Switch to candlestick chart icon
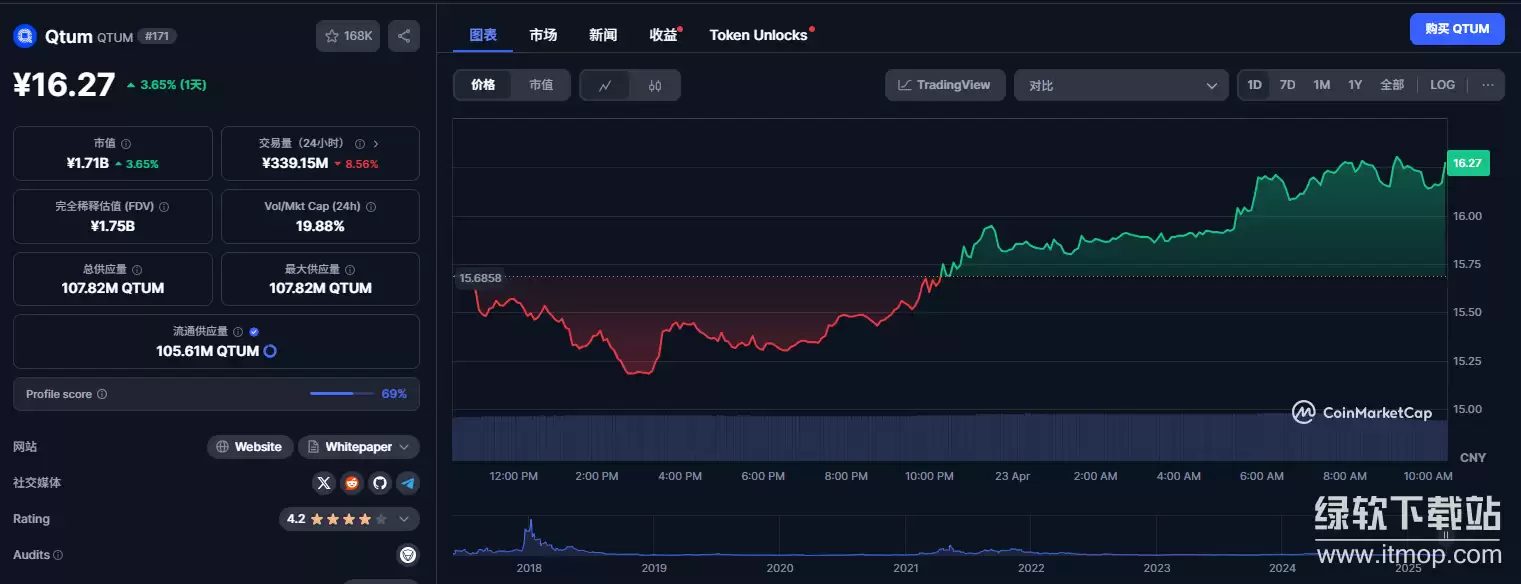Screen dimensions: 1521x584 [655, 85]
